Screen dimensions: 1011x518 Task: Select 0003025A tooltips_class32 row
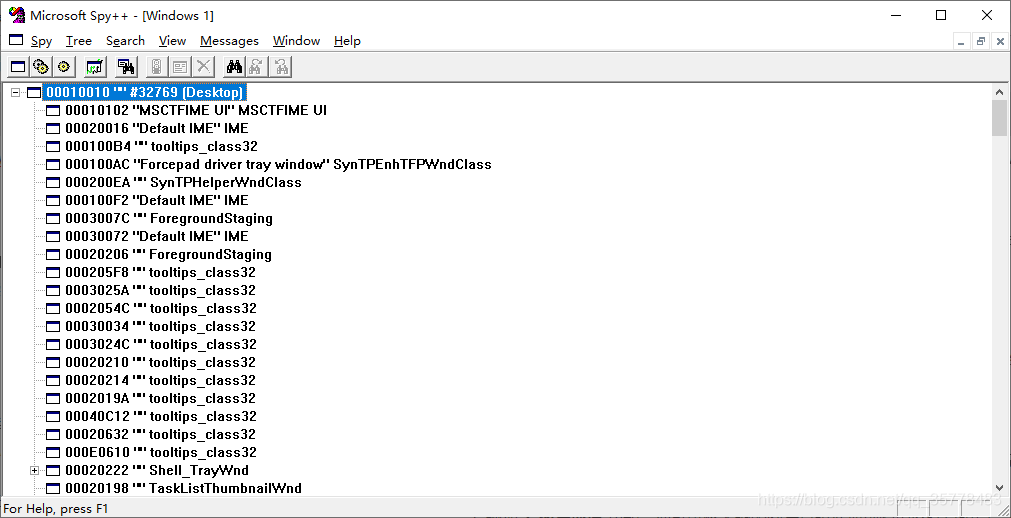160,291
